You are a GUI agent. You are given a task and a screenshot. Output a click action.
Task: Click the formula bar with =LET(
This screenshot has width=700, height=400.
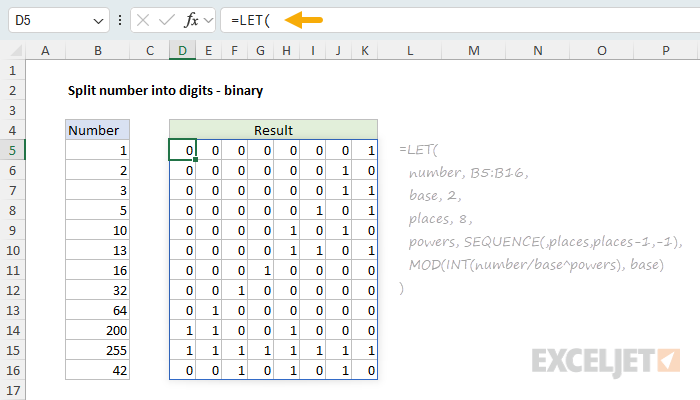coord(460,21)
